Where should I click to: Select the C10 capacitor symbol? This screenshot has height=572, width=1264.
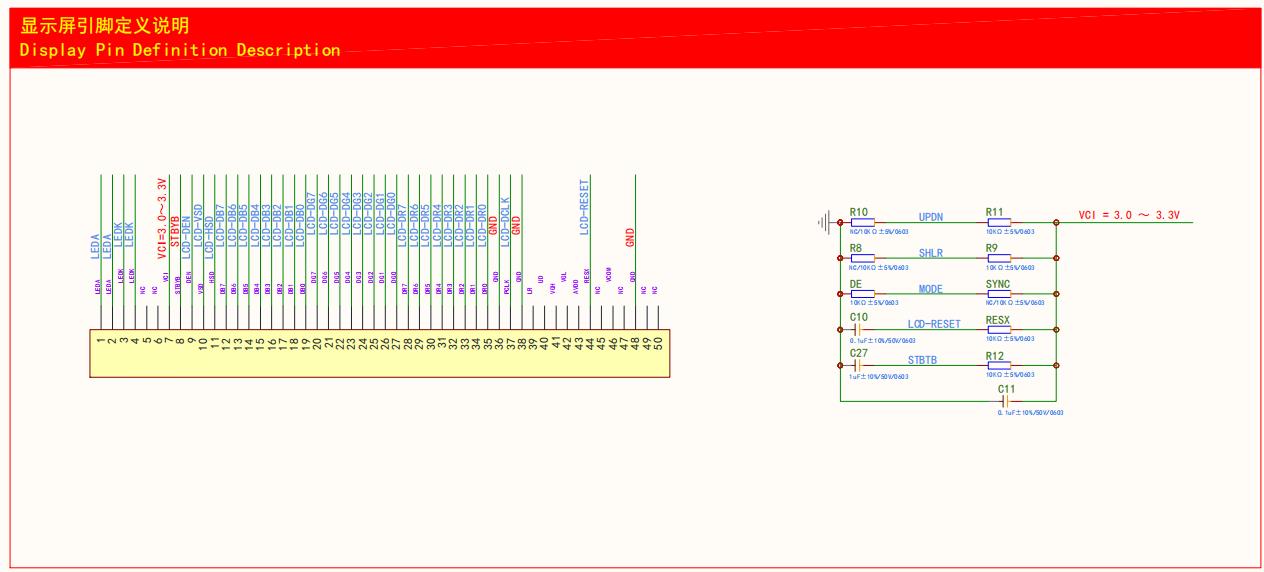[859, 330]
